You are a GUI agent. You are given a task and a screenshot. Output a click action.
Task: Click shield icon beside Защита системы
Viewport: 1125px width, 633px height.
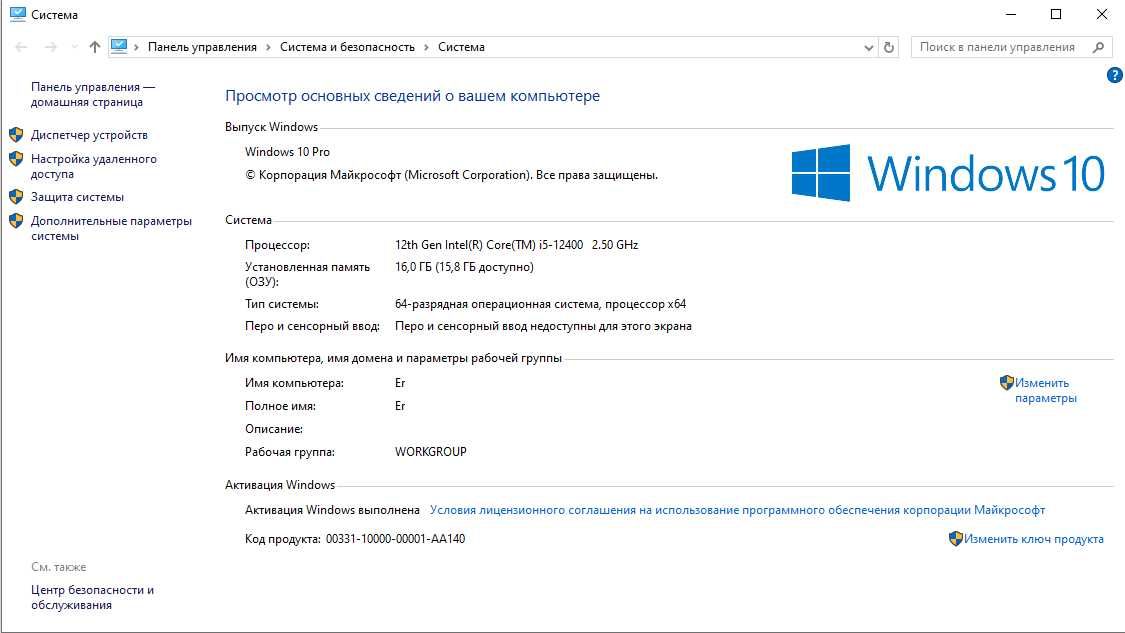(x=16, y=197)
